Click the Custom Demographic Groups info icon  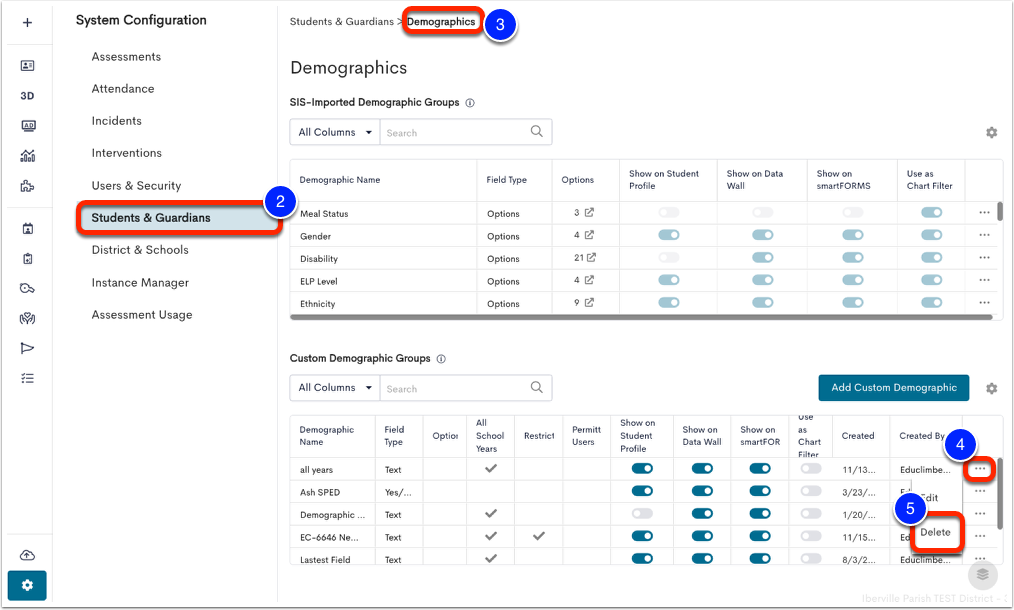(441, 358)
